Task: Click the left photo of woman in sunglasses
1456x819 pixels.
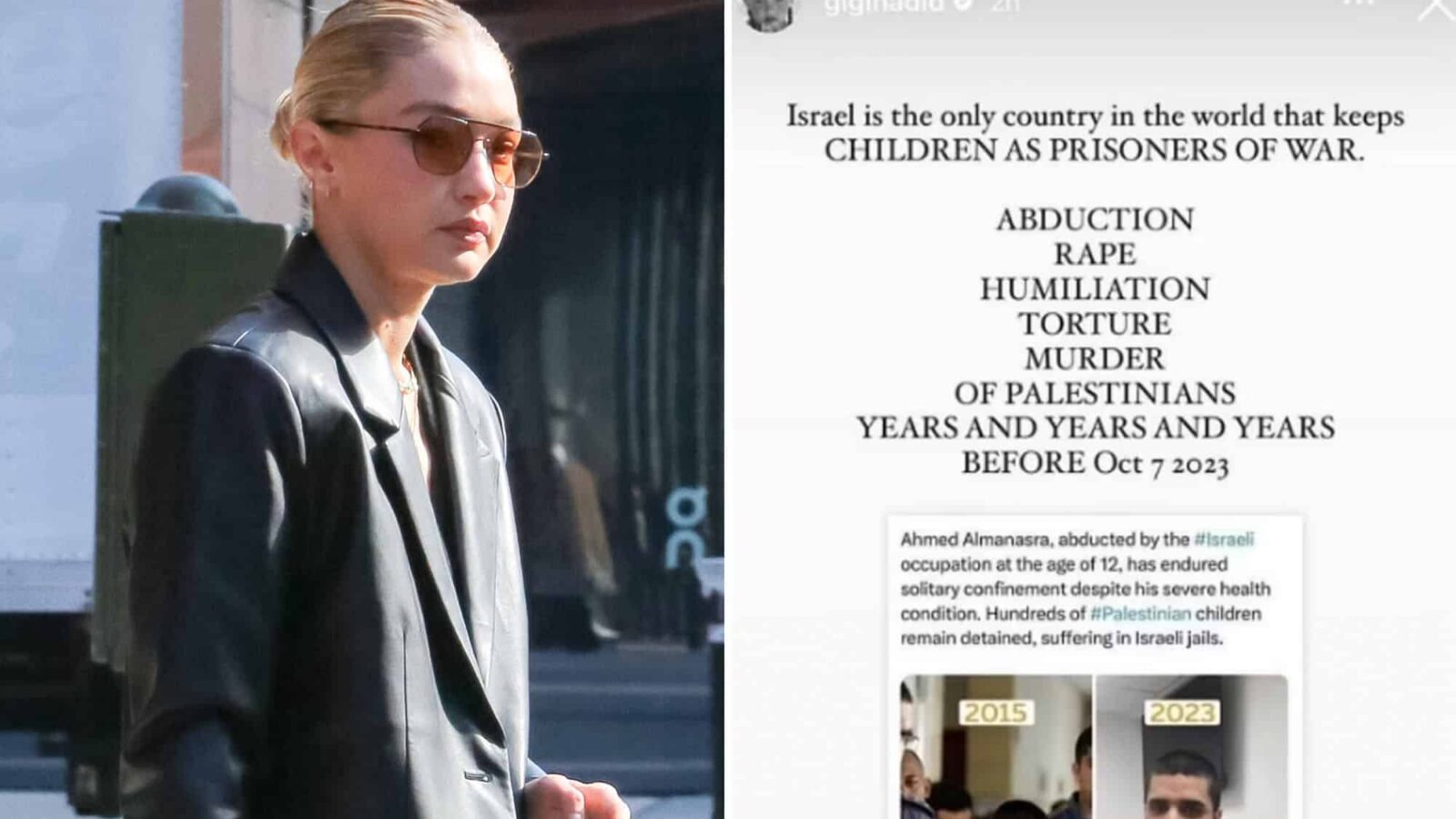Action: (x=362, y=409)
